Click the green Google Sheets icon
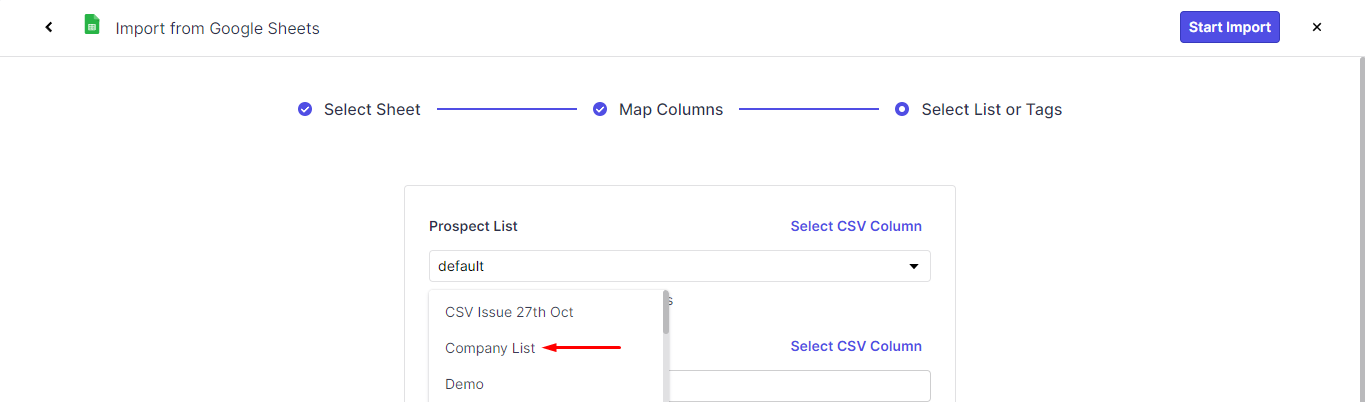The width and height of the screenshot is (1365, 402). click(x=92, y=26)
